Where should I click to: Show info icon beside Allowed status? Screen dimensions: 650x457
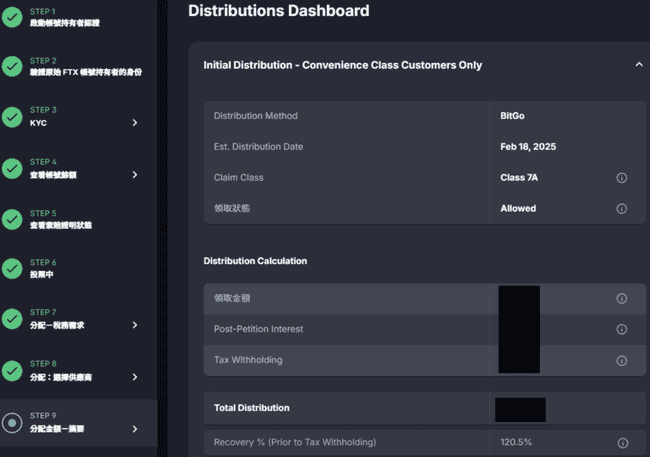click(x=621, y=209)
